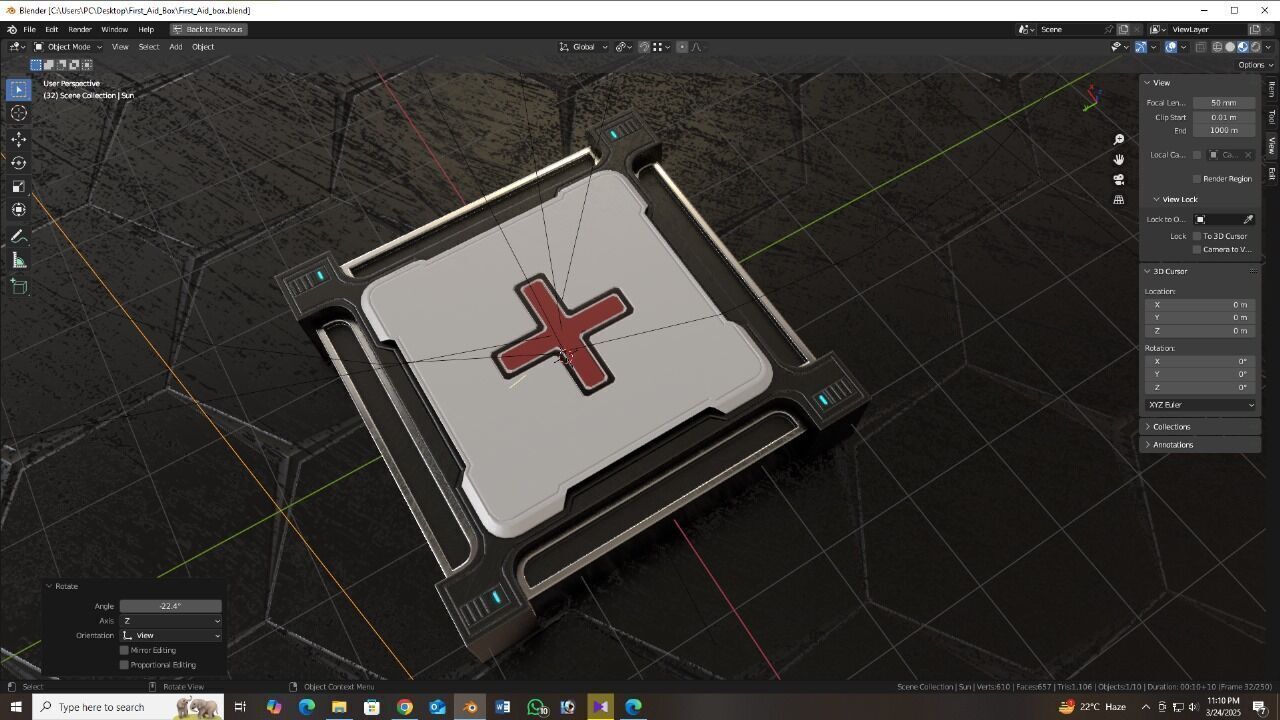Screen dimensions: 1280x720
Task: Open the Object Mode dropdown
Action: pyautogui.click(x=66, y=47)
